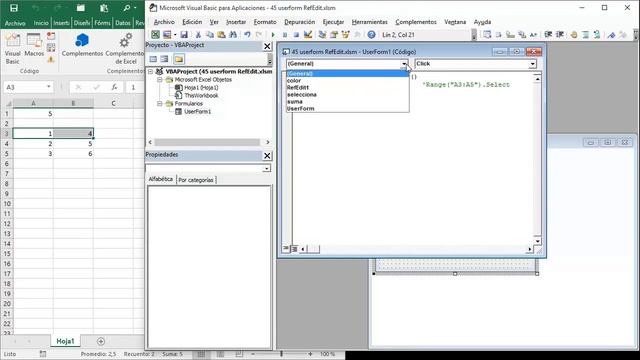
Task: Click the Excel zoom slider handle
Action: 281,354
